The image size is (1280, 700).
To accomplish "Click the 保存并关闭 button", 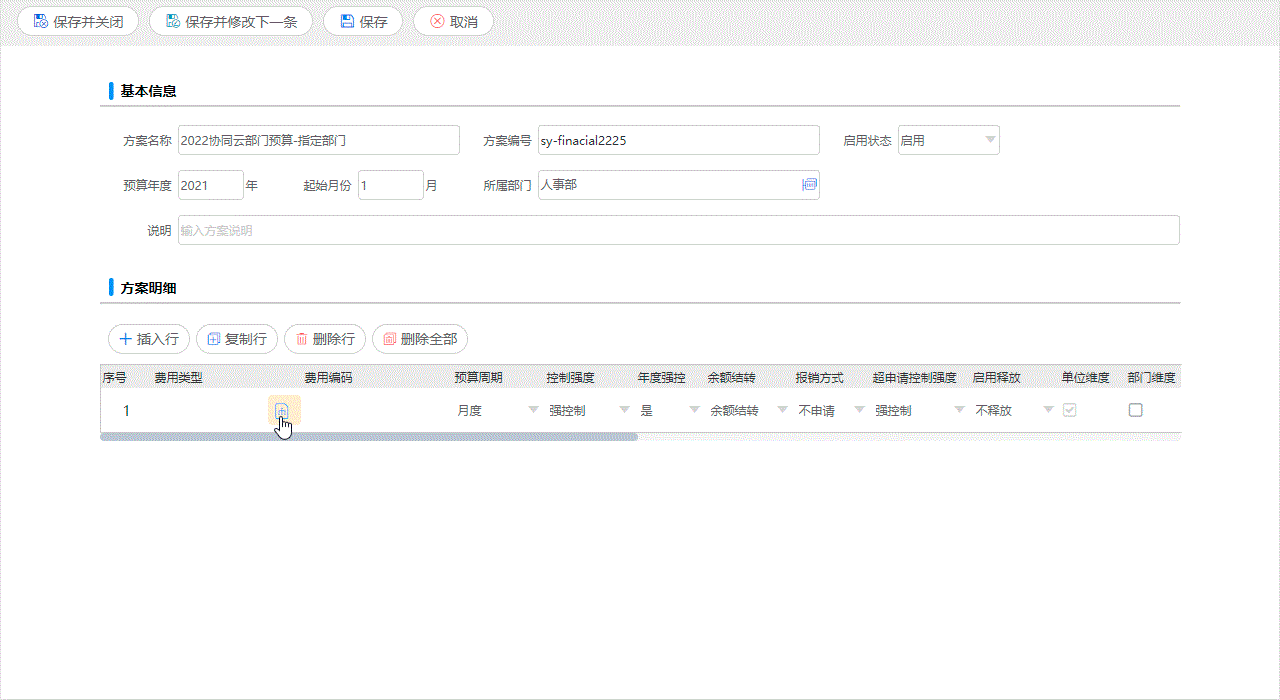I will pyautogui.click(x=78, y=21).
